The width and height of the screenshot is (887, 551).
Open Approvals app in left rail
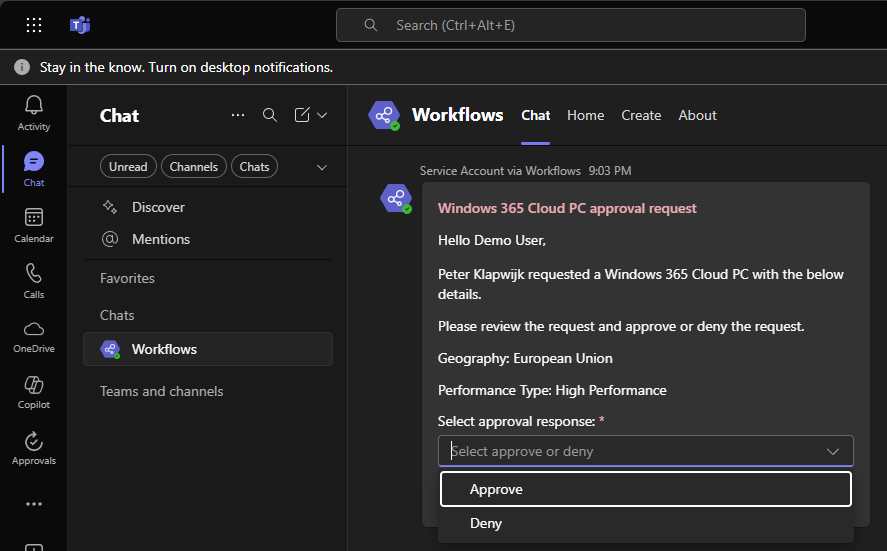pyautogui.click(x=34, y=448)
